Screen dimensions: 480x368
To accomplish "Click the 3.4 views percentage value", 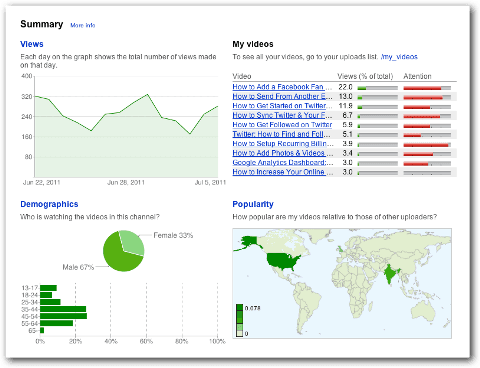I will [347, 153].
